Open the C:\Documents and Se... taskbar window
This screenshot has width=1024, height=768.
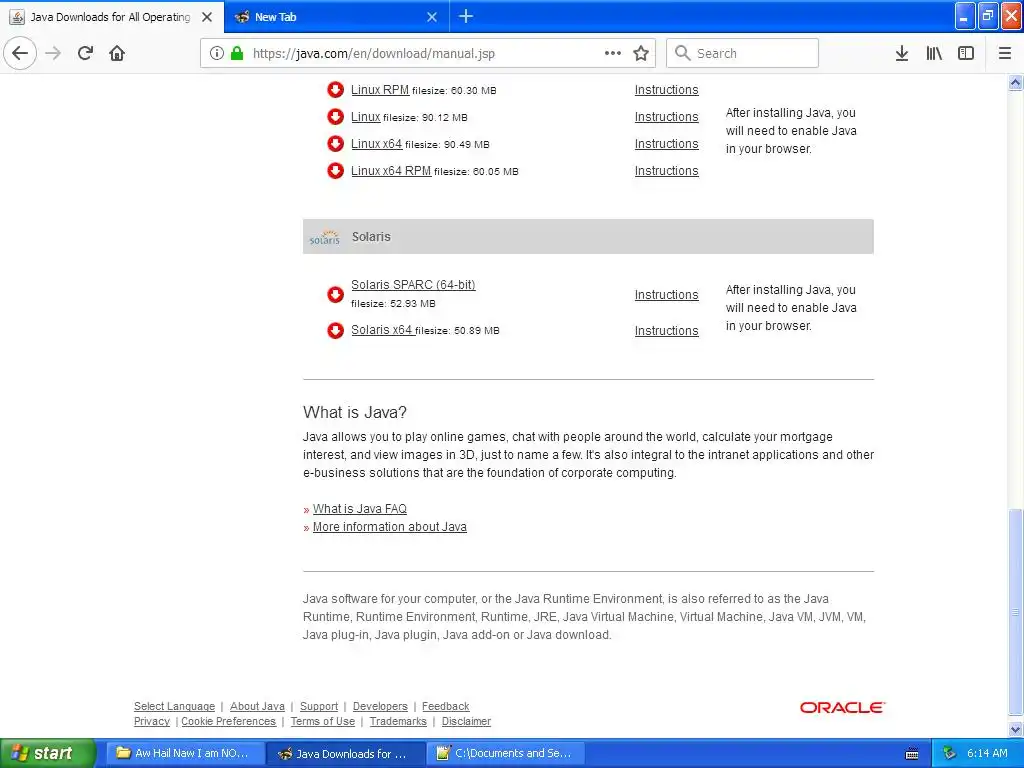coord(507,753)
